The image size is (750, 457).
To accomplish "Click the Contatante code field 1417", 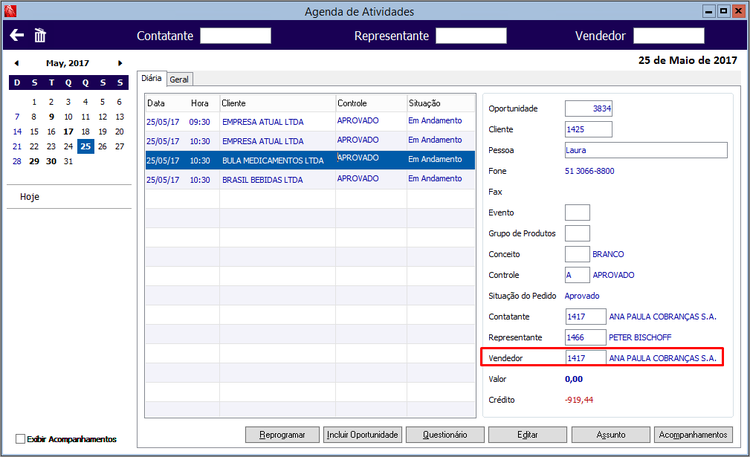I will click(x=585, y=317).
